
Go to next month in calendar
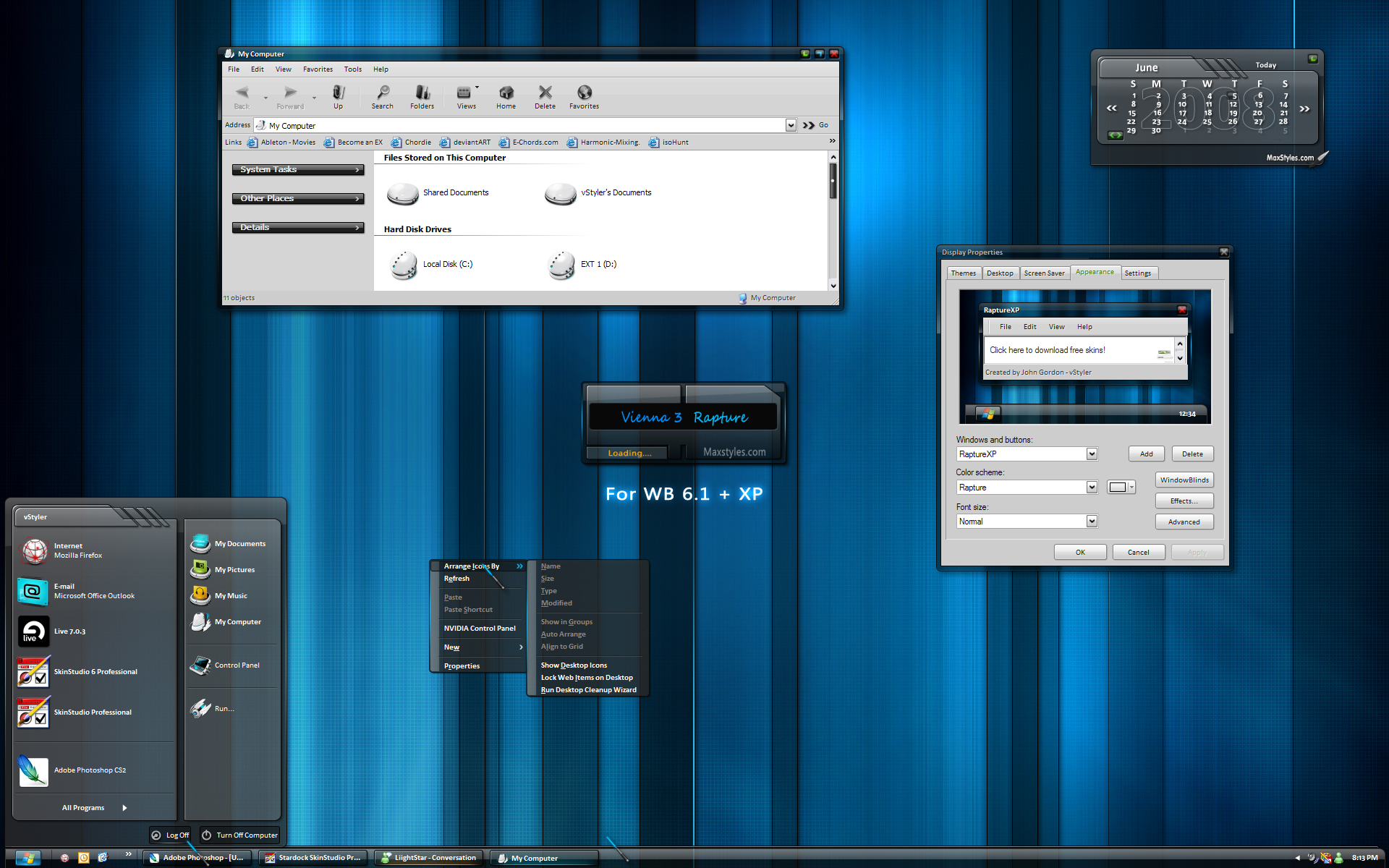(x=1304, y=109)
